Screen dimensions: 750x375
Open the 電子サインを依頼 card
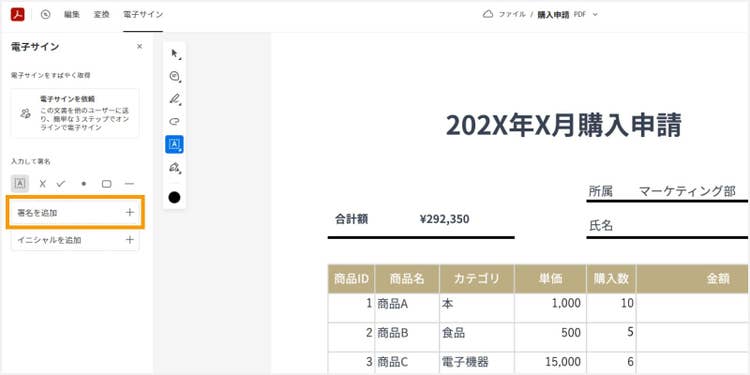75,113
